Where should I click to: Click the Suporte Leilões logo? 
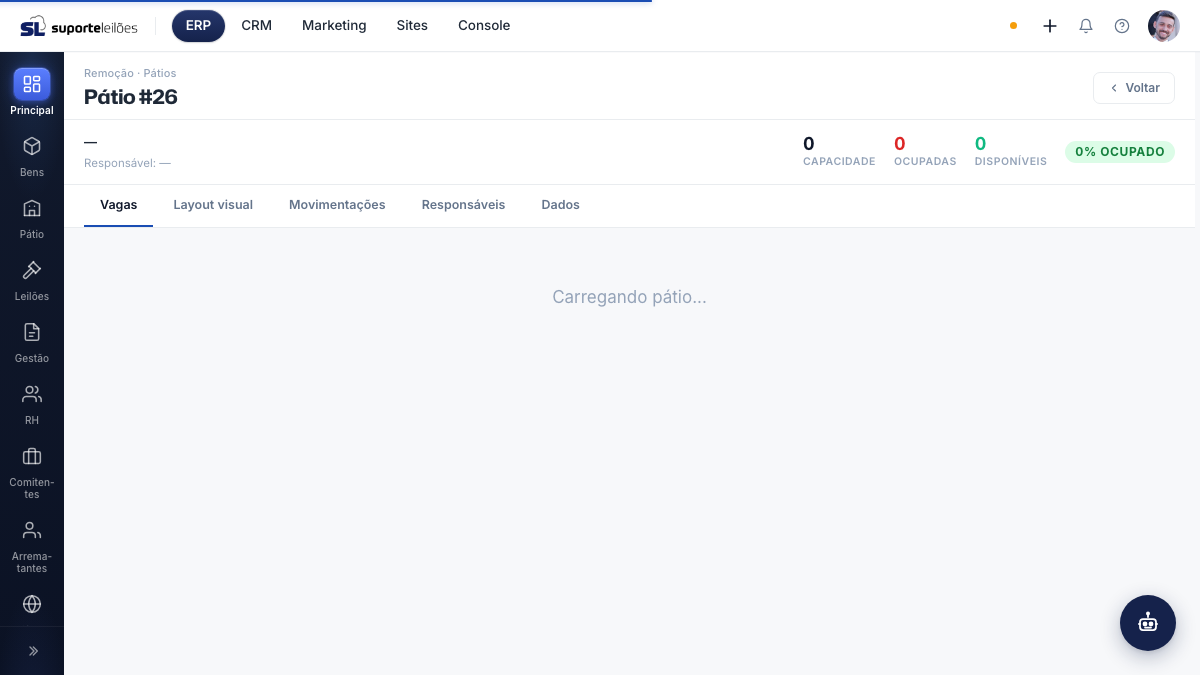[79, 26]
